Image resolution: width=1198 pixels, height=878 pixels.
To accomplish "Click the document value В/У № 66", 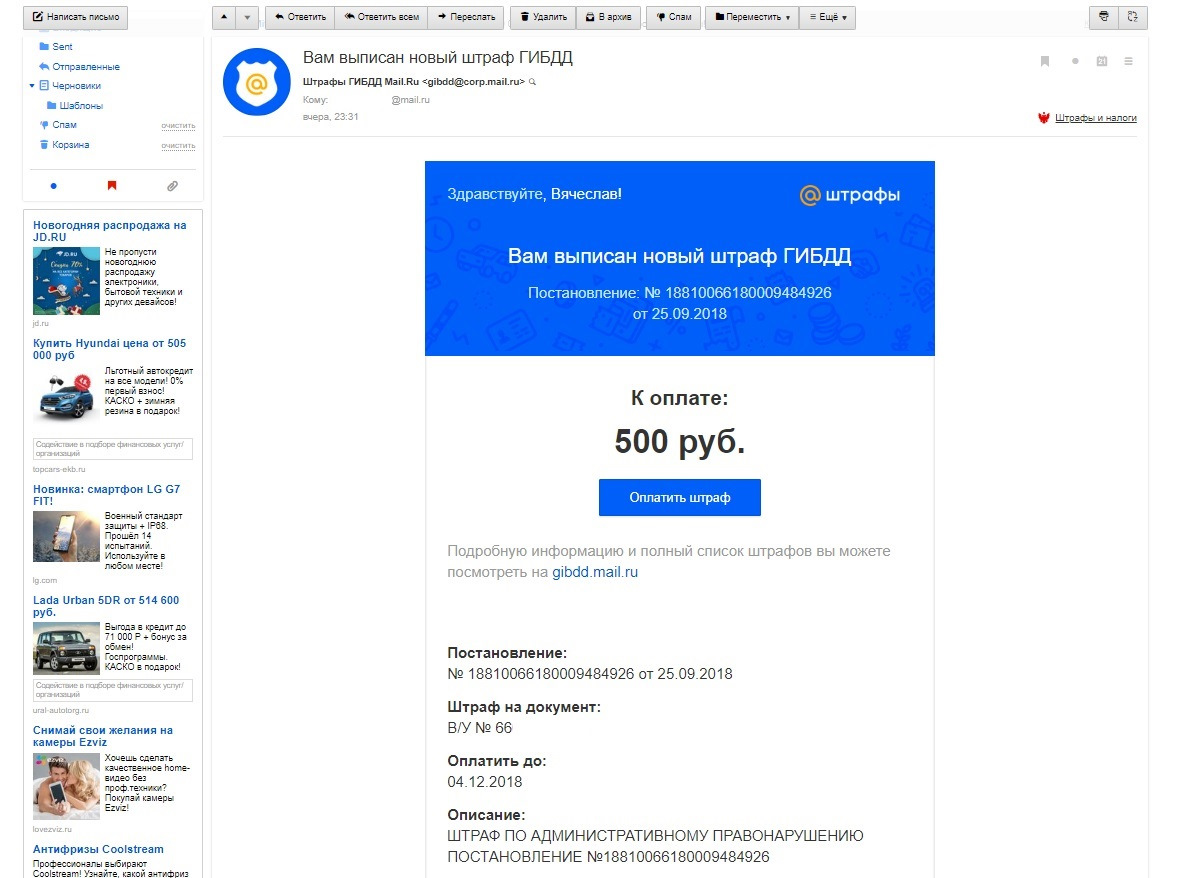I will coord(480,727).
